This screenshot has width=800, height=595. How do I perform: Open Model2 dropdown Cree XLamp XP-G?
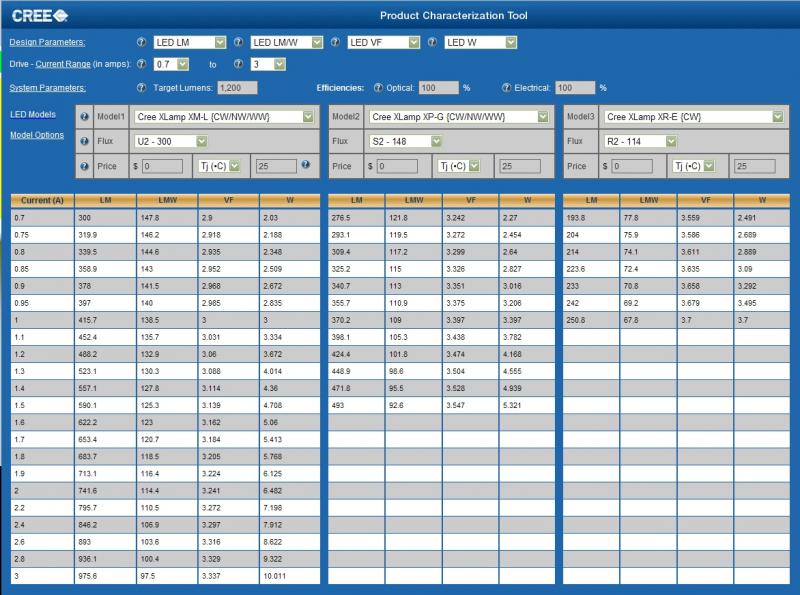click(459, 117)
